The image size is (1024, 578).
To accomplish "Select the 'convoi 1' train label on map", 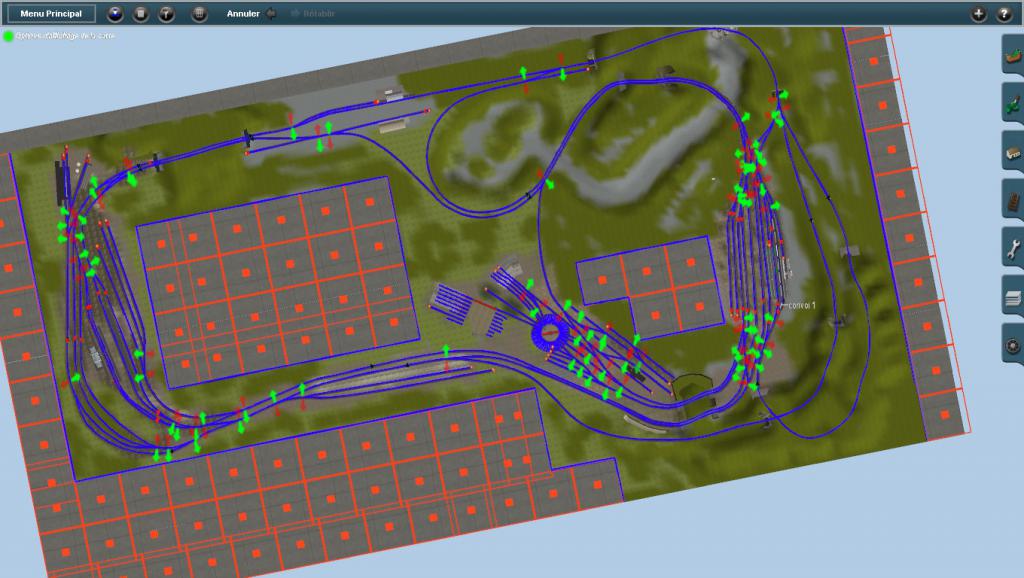I will pyautogui.click(x=801, y=305).
